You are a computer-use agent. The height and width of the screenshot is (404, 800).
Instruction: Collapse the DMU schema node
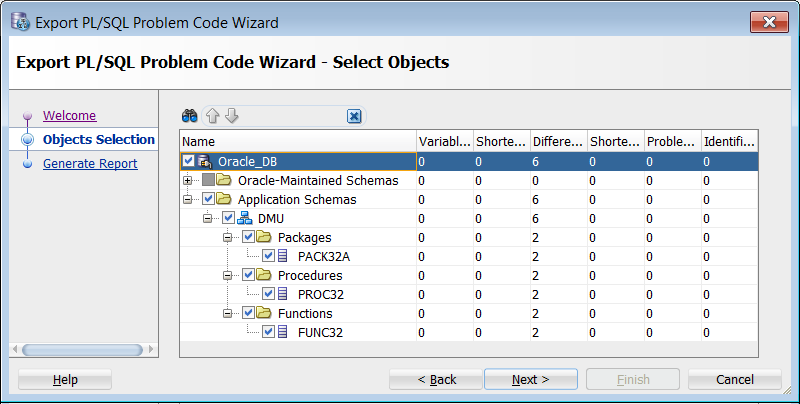pos(207,218)
